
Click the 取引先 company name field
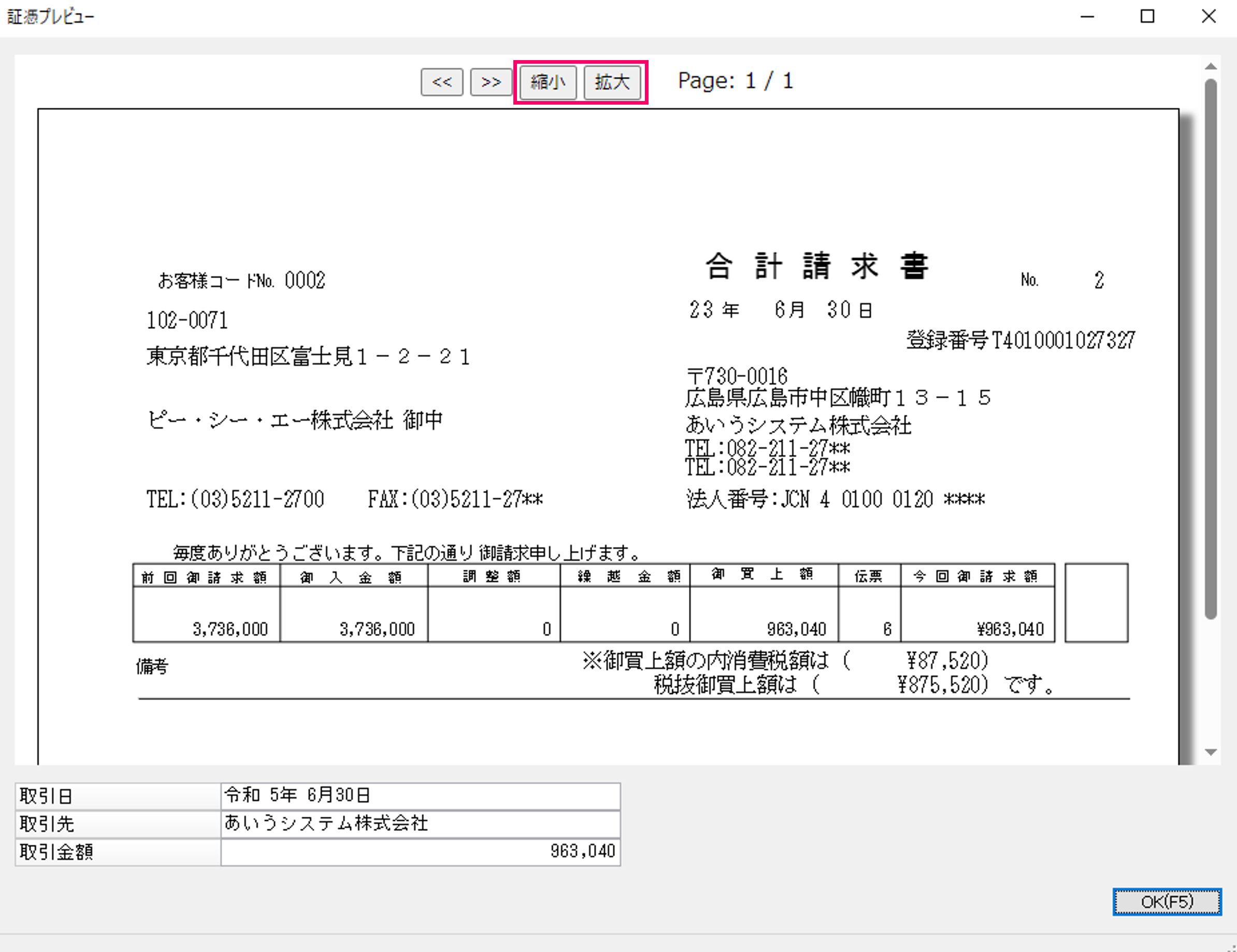pyautogui.click(x=420, y=824)
